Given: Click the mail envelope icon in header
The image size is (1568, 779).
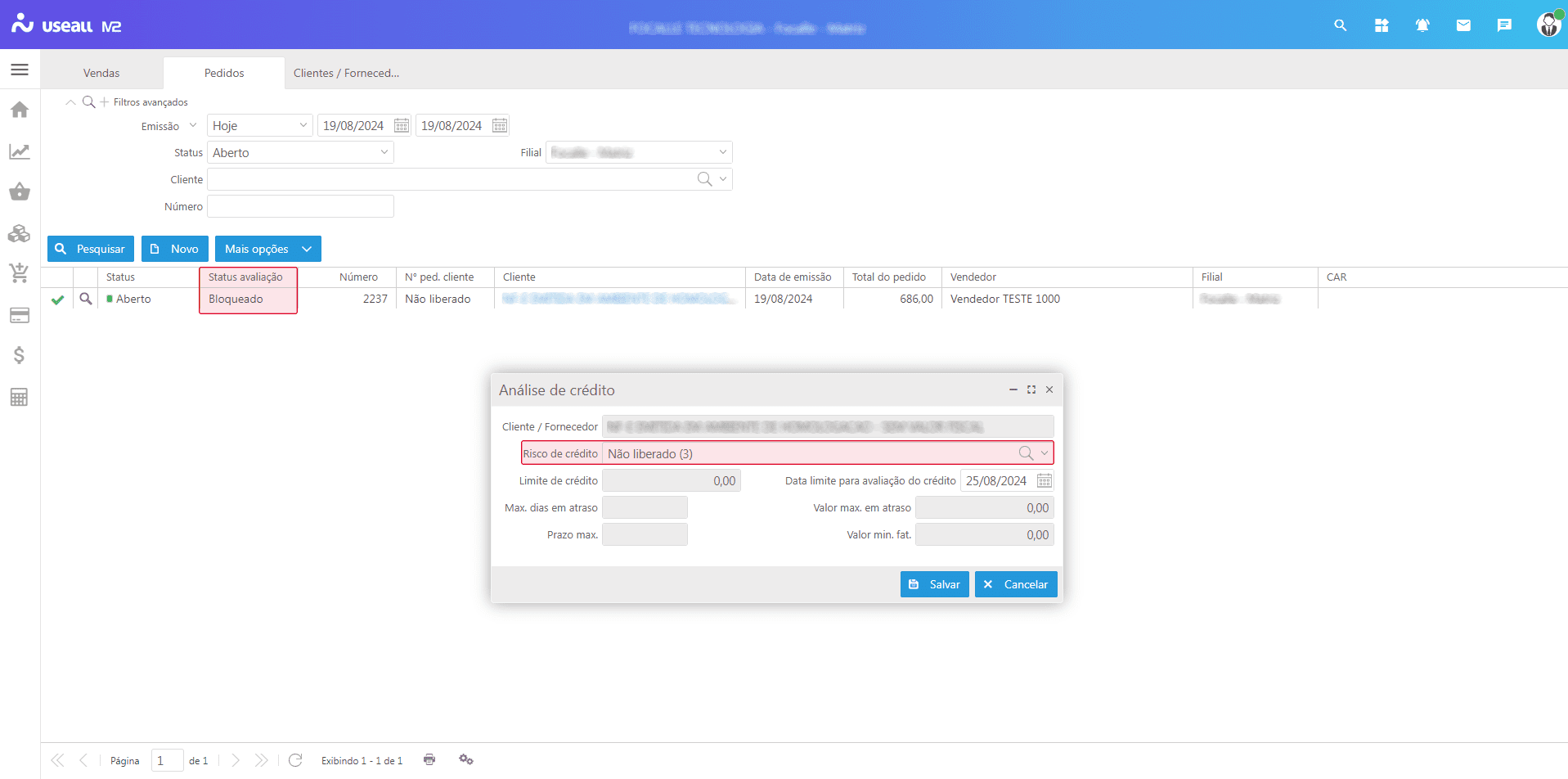Looking at the screenshot, I should coord(1463,25).
